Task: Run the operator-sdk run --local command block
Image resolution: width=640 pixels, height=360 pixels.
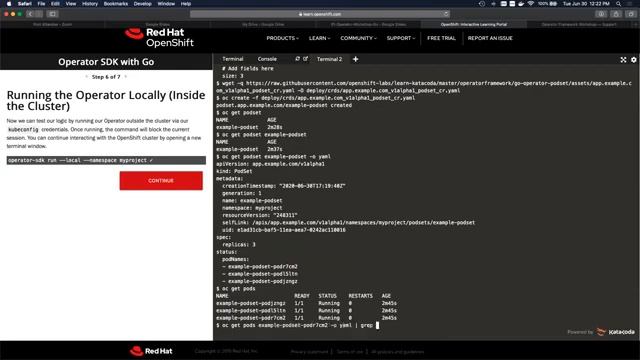Action: 106,160
